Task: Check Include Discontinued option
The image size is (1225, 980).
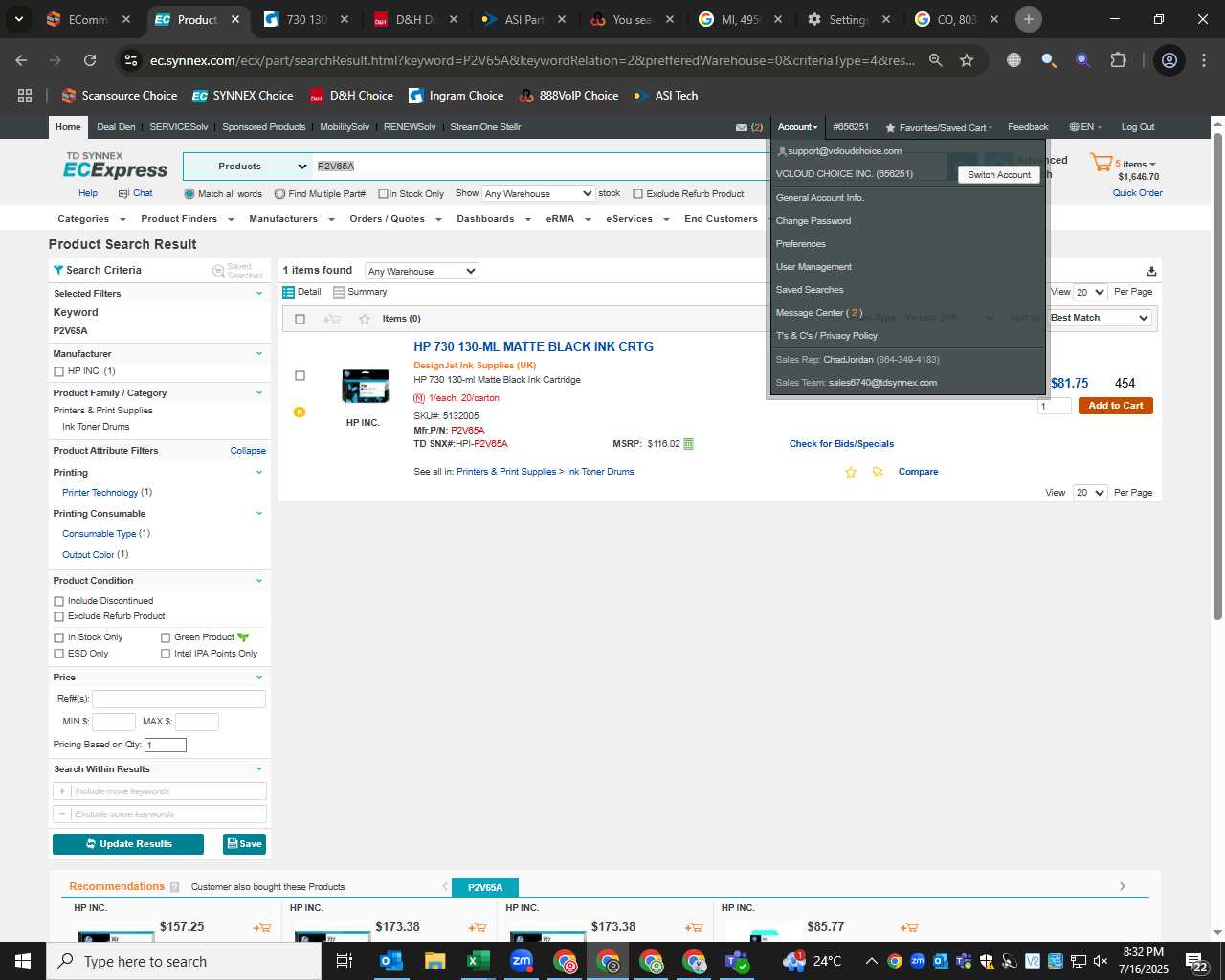Action: point(58,601)
